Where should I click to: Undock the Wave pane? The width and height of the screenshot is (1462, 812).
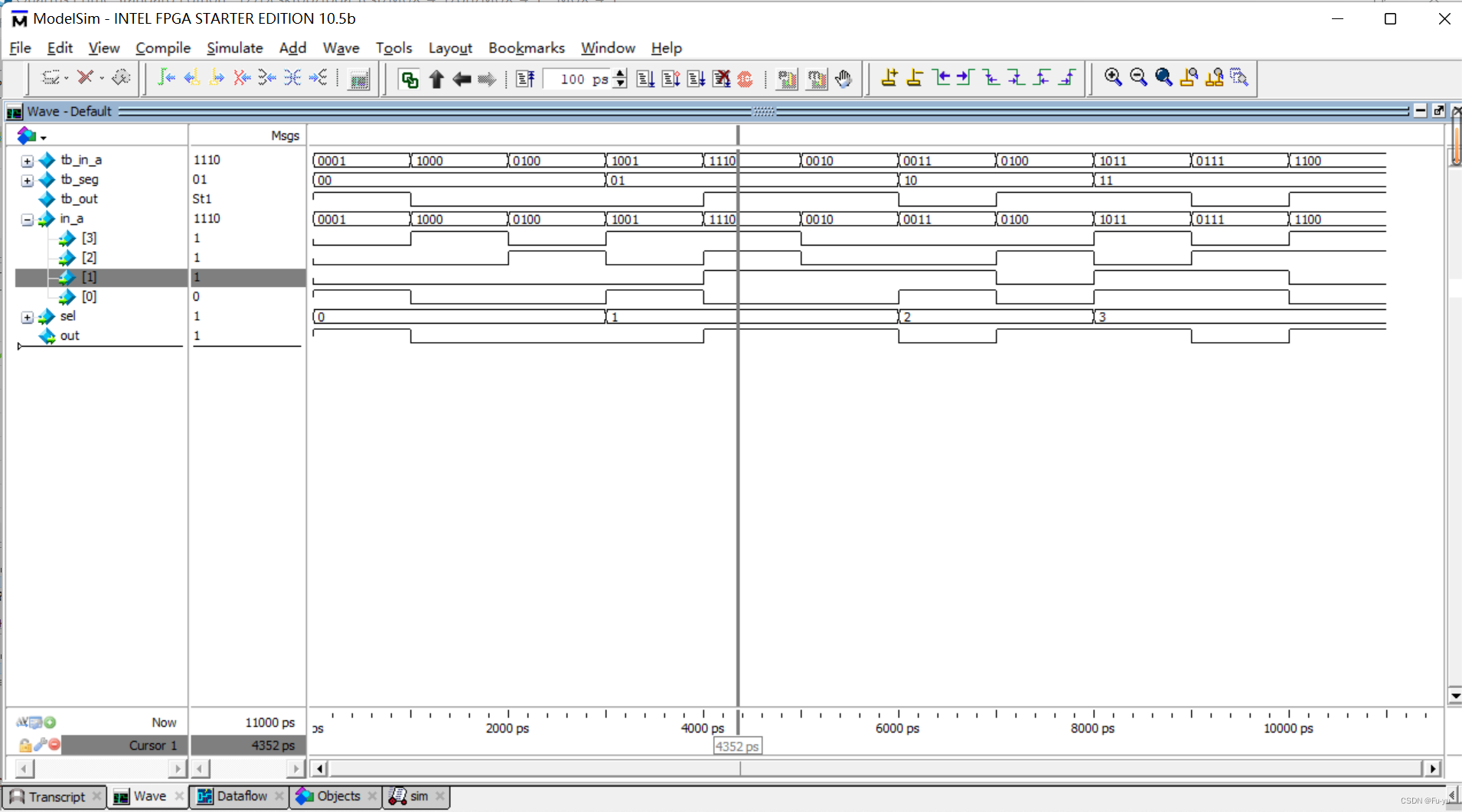coord(1439,111)
